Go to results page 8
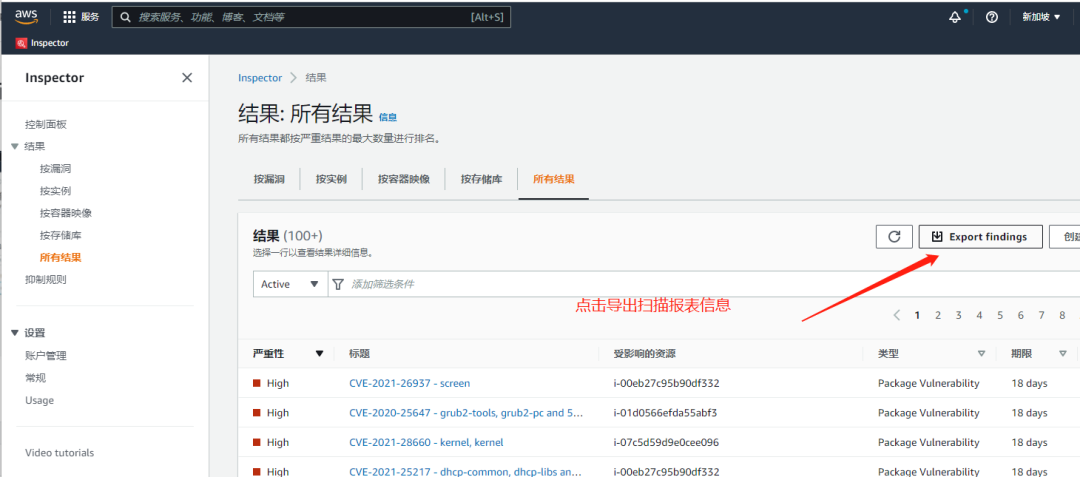This screenshot has width=1080, height=477. [1062, 315]
